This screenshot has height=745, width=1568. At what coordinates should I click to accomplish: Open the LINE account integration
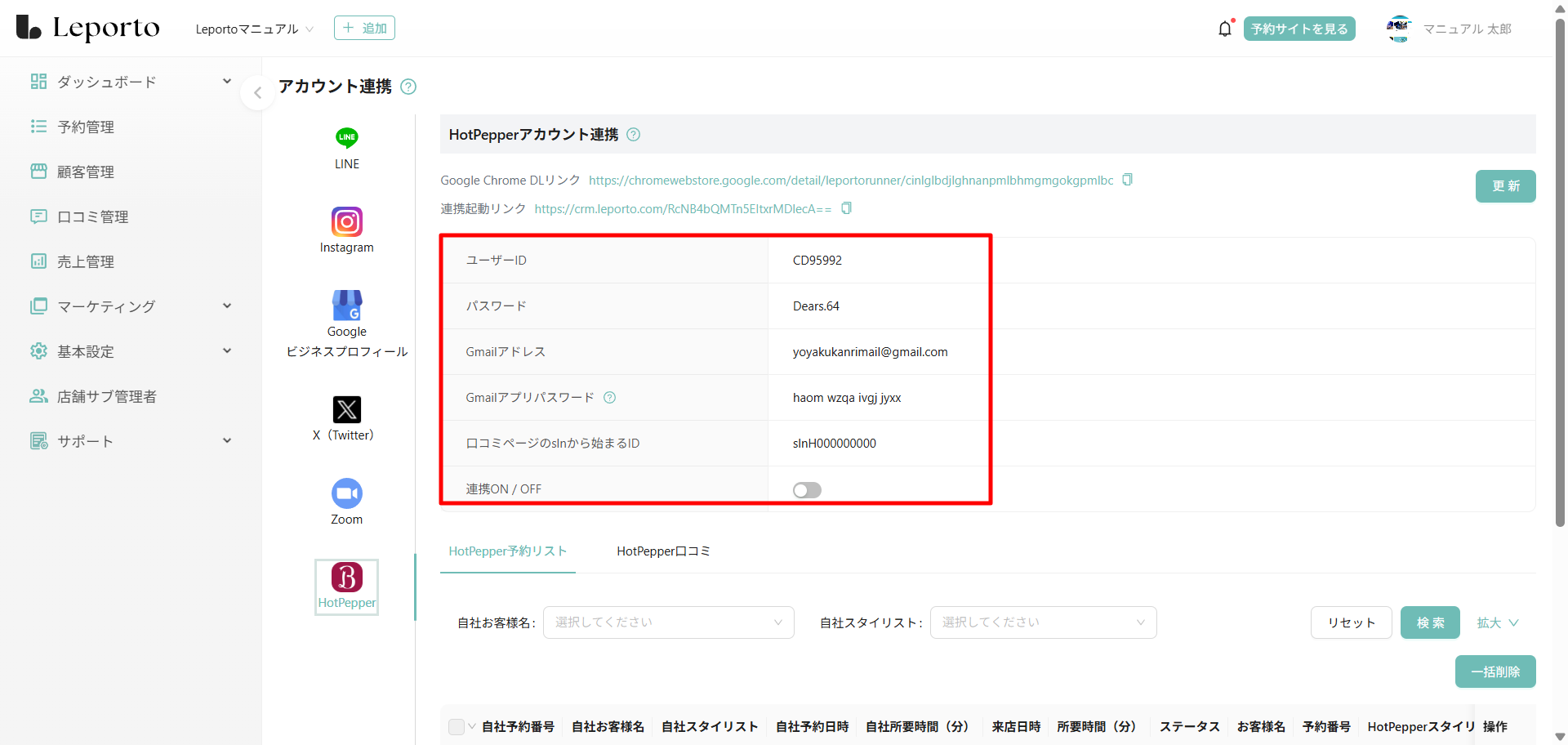click(347, 148)
